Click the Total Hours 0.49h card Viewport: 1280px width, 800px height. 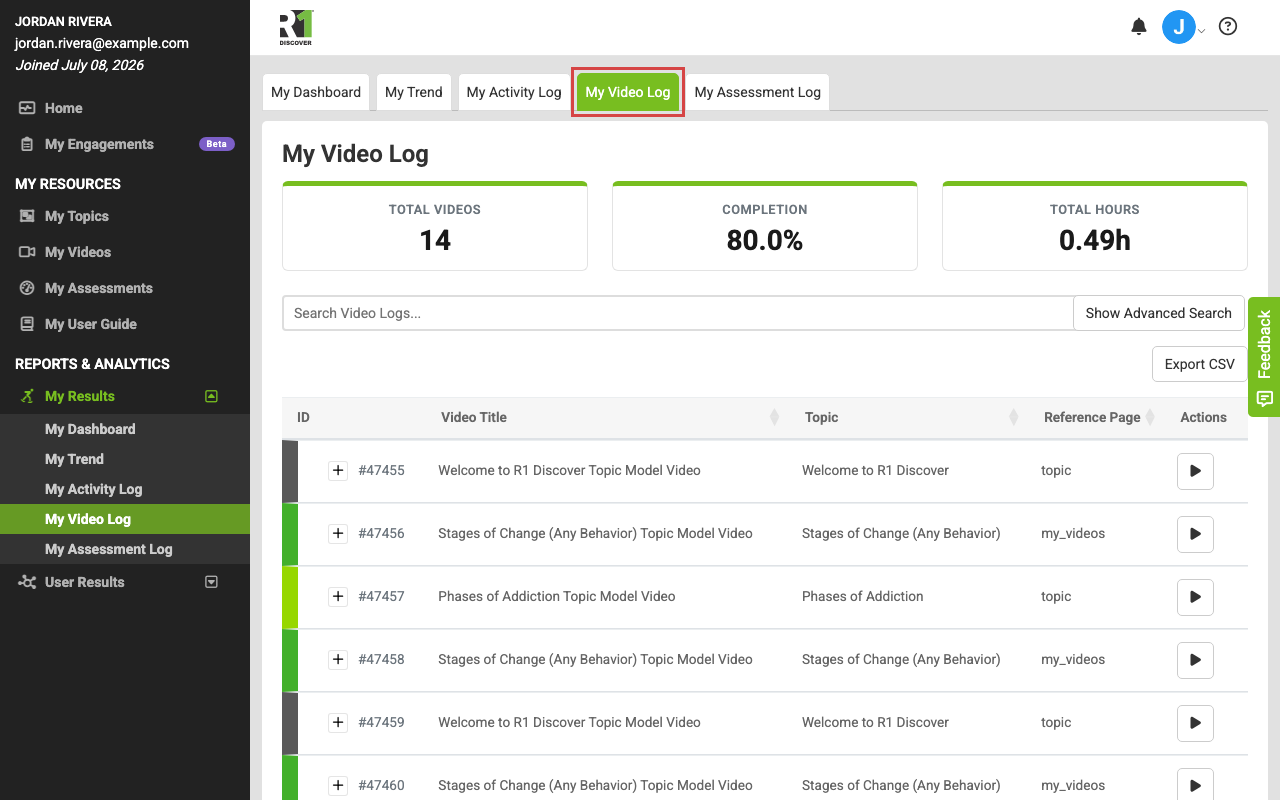pos(1095,226)
